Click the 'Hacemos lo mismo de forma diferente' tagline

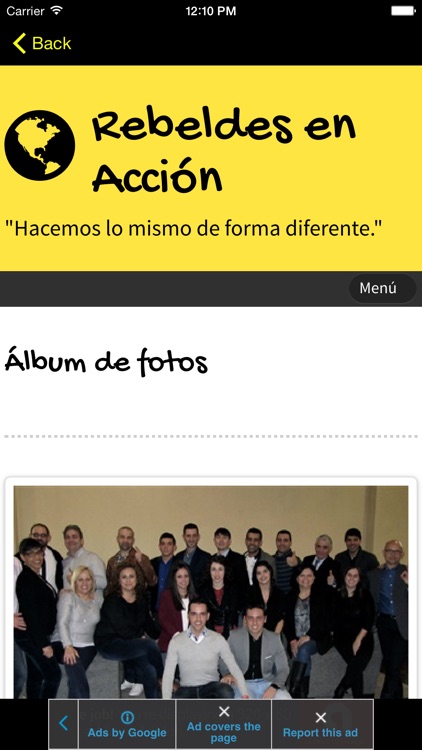(194, 229)
